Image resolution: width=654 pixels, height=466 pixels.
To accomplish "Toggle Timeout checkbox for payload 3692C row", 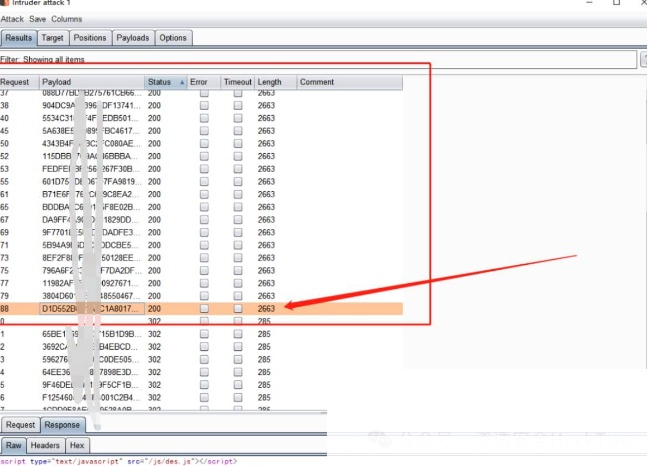I will pos(238,348).
